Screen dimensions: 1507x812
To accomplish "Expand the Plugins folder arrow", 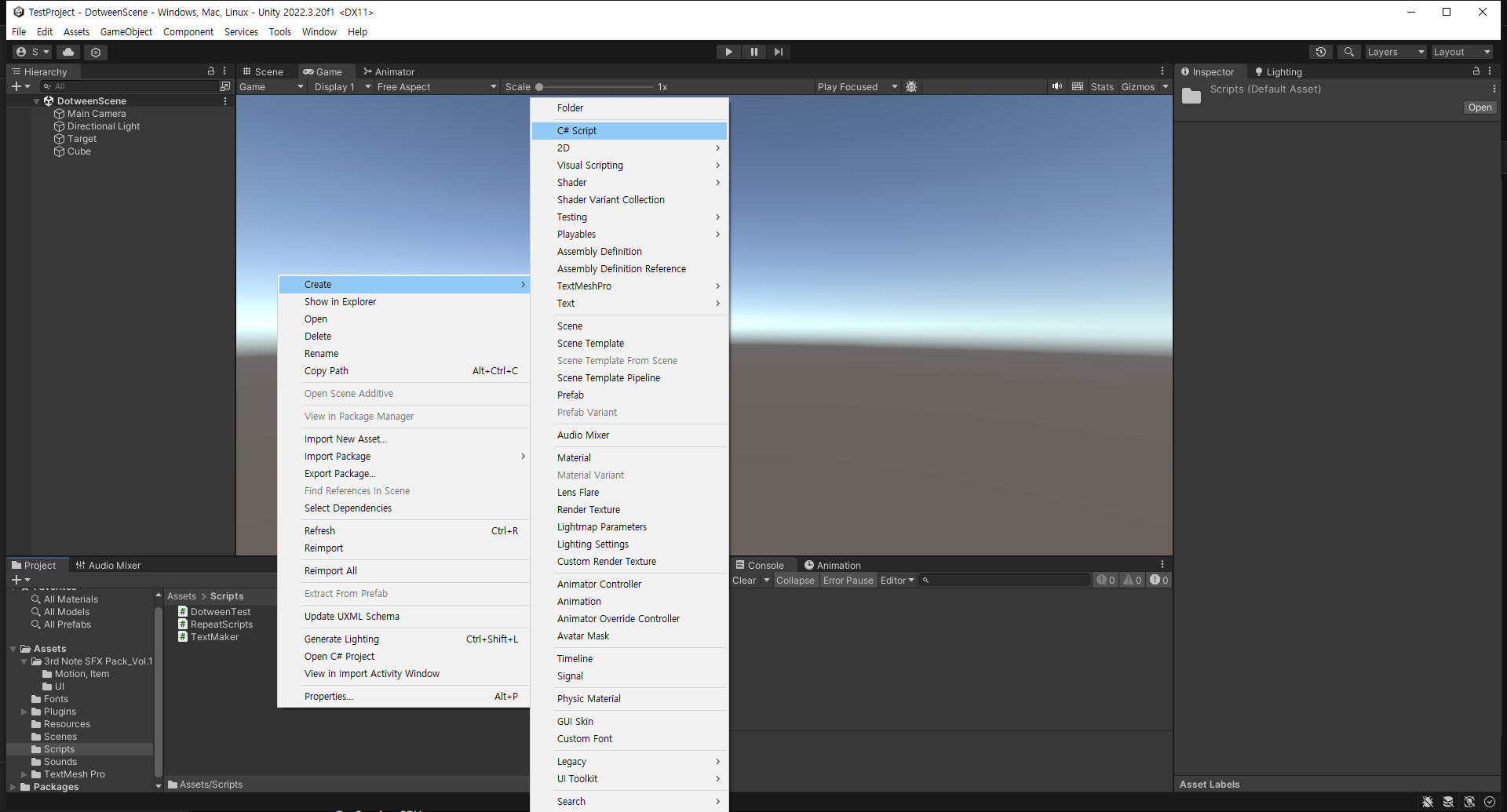I will 24,712.
